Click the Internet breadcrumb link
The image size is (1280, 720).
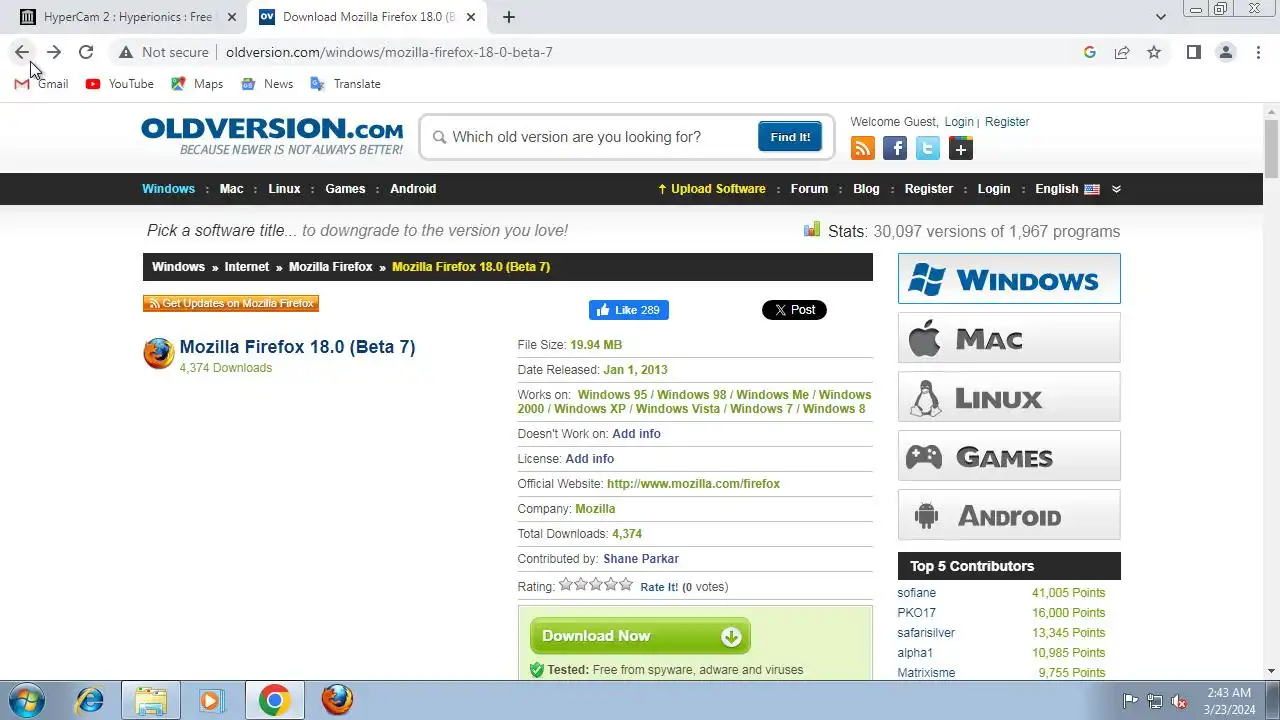point(246,267)
